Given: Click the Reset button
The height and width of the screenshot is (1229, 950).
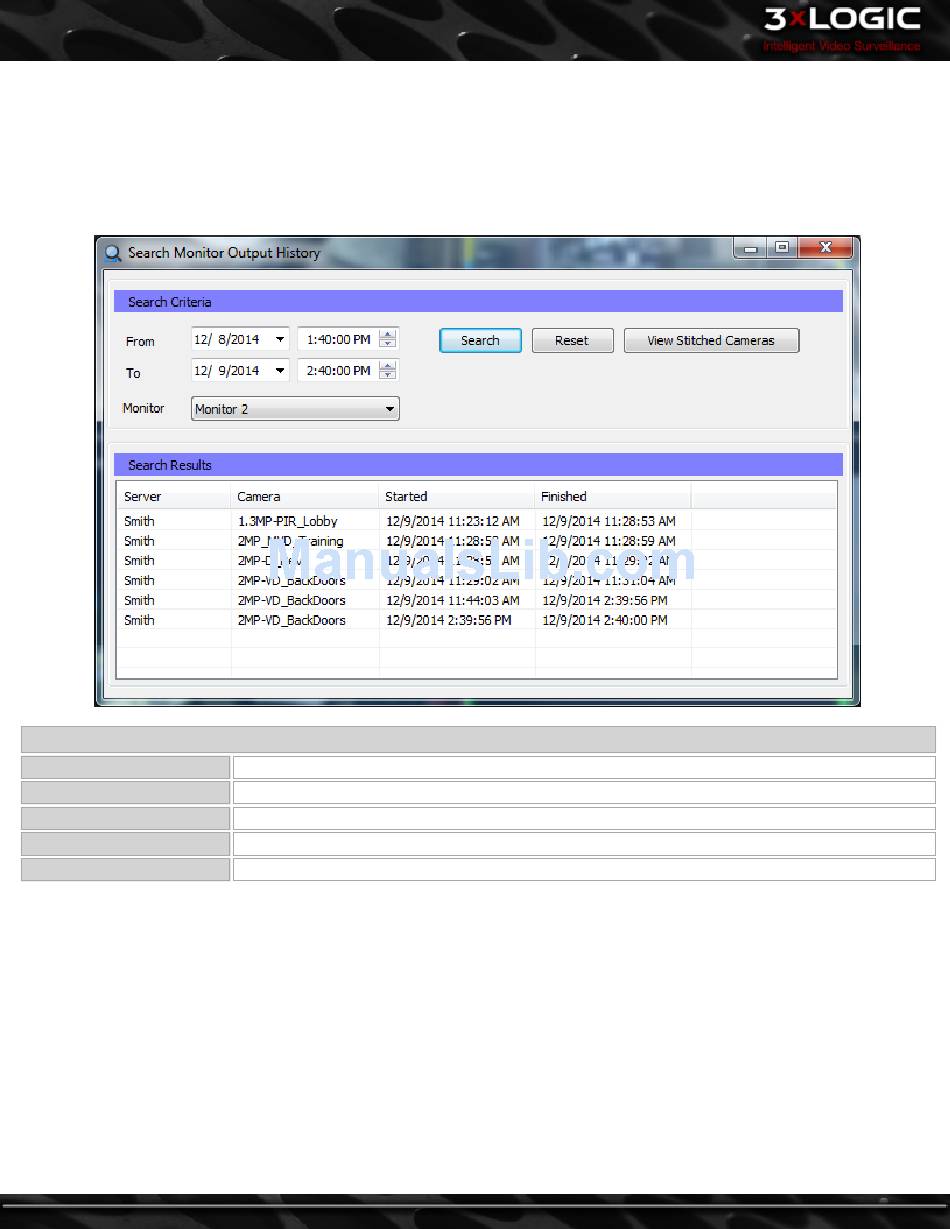Looking at the screenshot, I should click(572, 341).
